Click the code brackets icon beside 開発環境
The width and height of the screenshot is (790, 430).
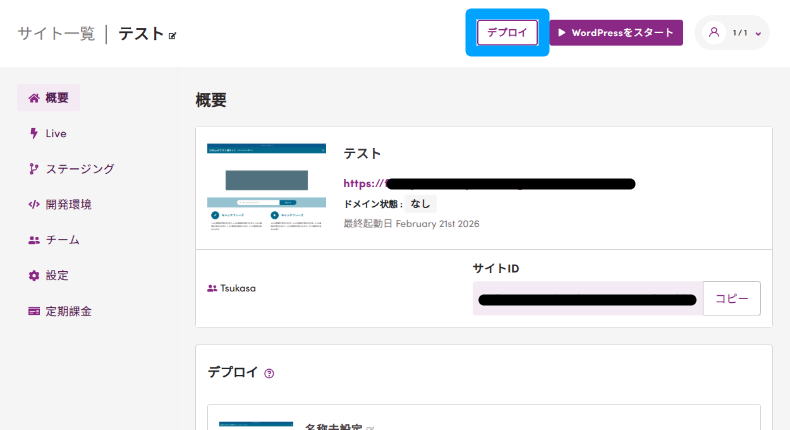pos(34,205)
